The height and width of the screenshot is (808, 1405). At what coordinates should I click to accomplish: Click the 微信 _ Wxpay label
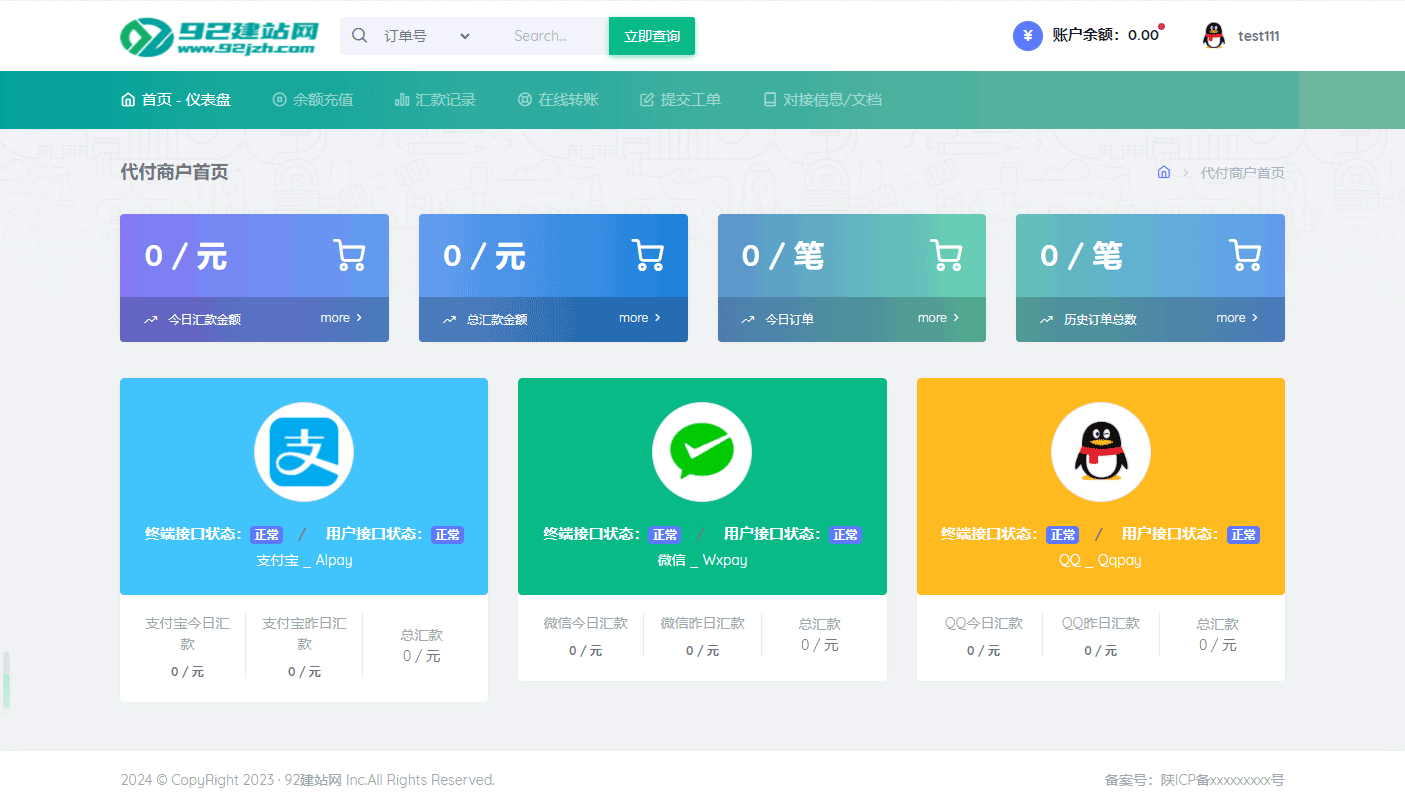coord(702,560)
